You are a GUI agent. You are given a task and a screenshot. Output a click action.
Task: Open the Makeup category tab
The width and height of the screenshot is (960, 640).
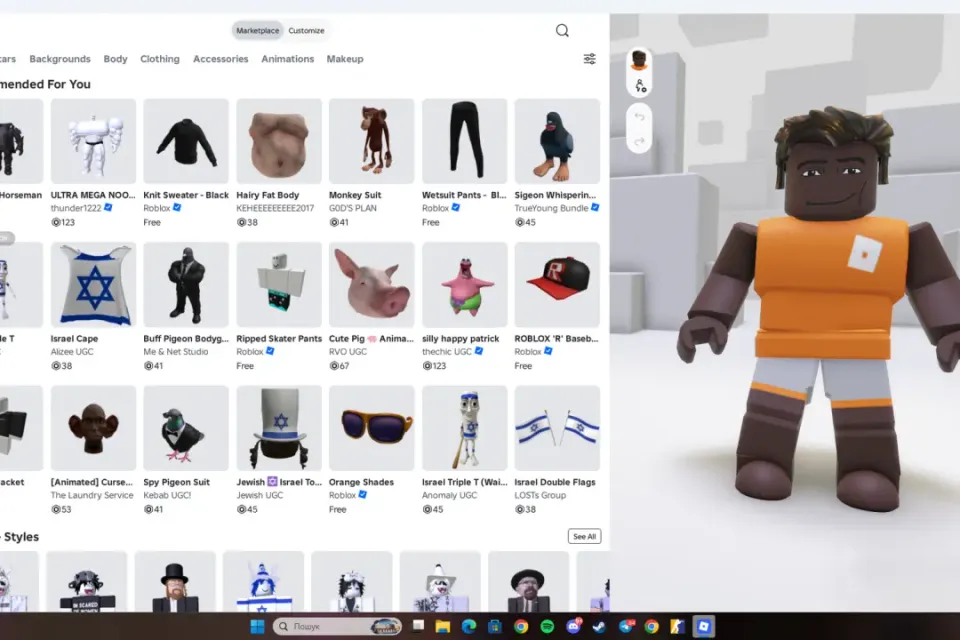(x=345, y=59)
